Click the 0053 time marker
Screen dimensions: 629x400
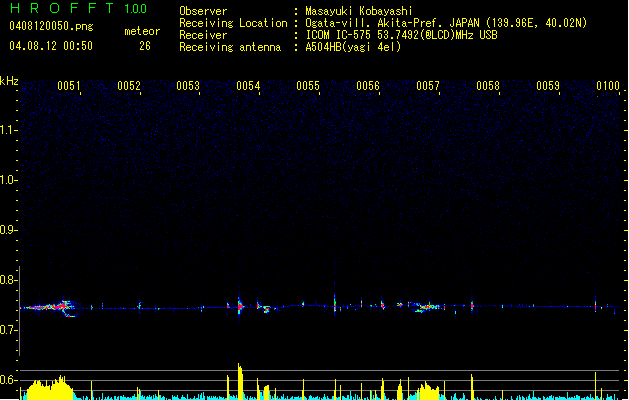pyautogui.click(x=188, y=85)
